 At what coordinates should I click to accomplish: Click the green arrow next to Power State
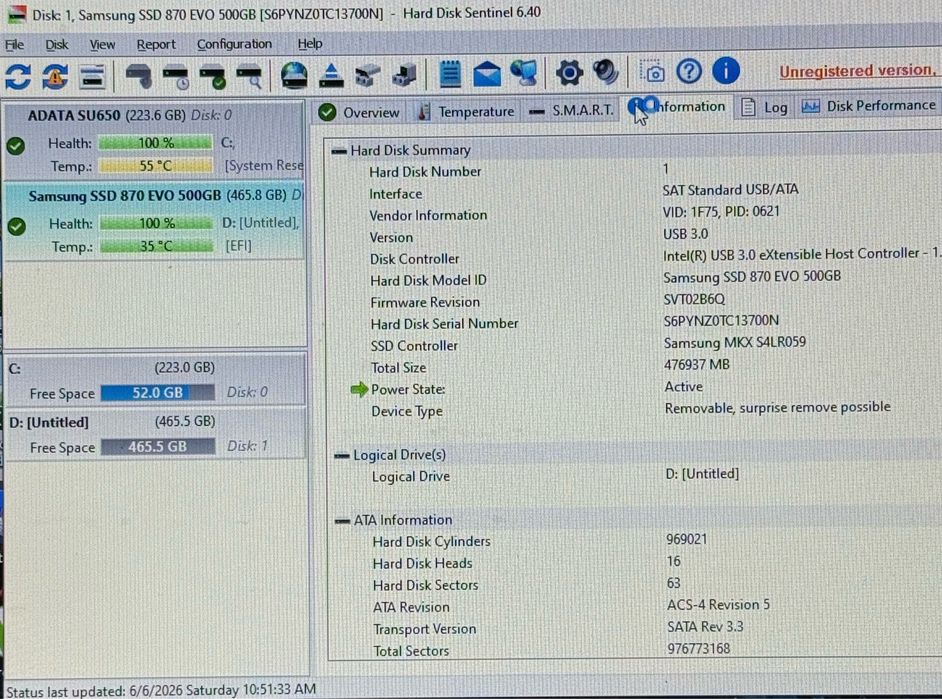coord(359,389)
